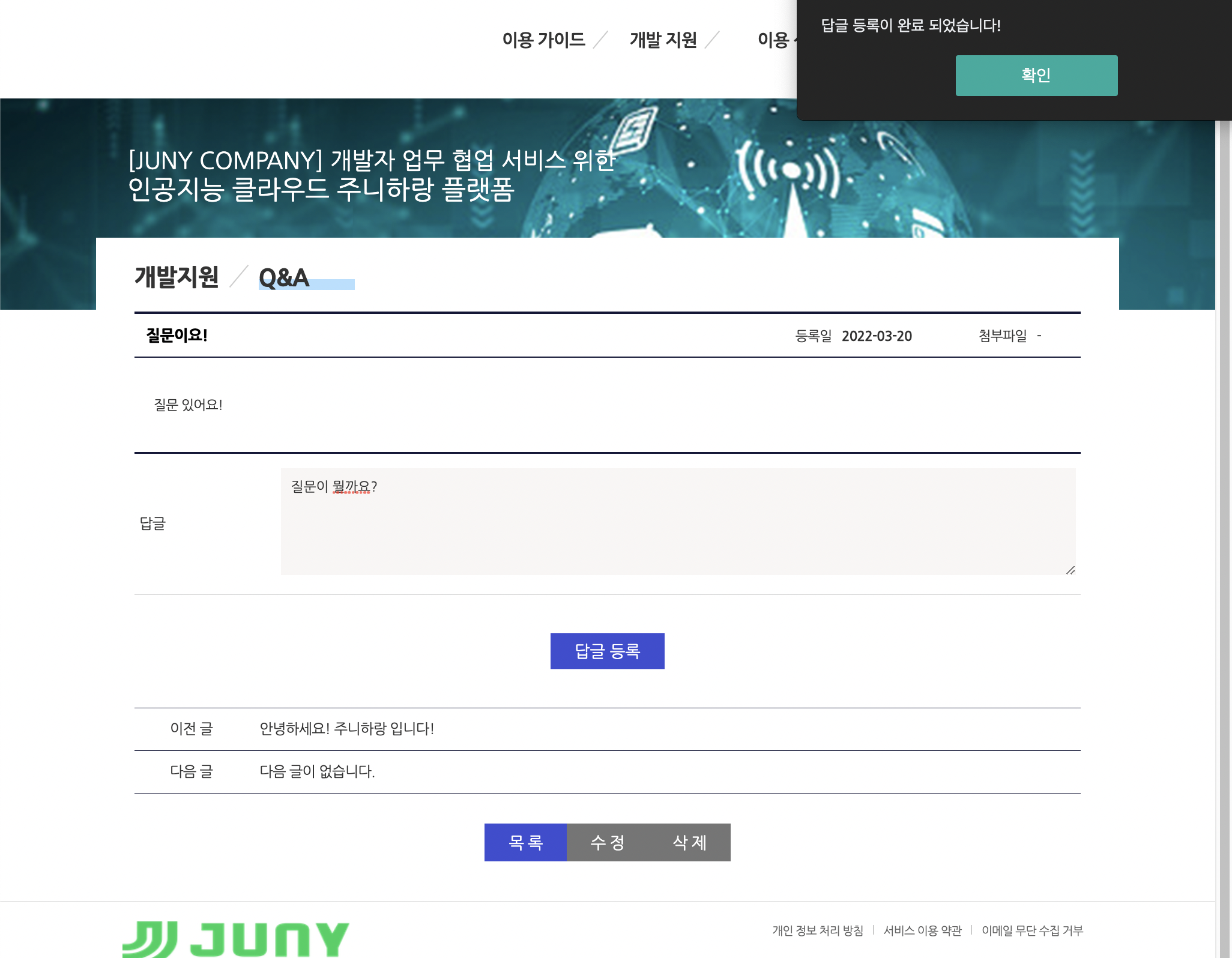Image resolution: width=1232 pixels, height=958 pixels.
Task: Click the 삭제 delete button
Action: click(x=689, y=842)
